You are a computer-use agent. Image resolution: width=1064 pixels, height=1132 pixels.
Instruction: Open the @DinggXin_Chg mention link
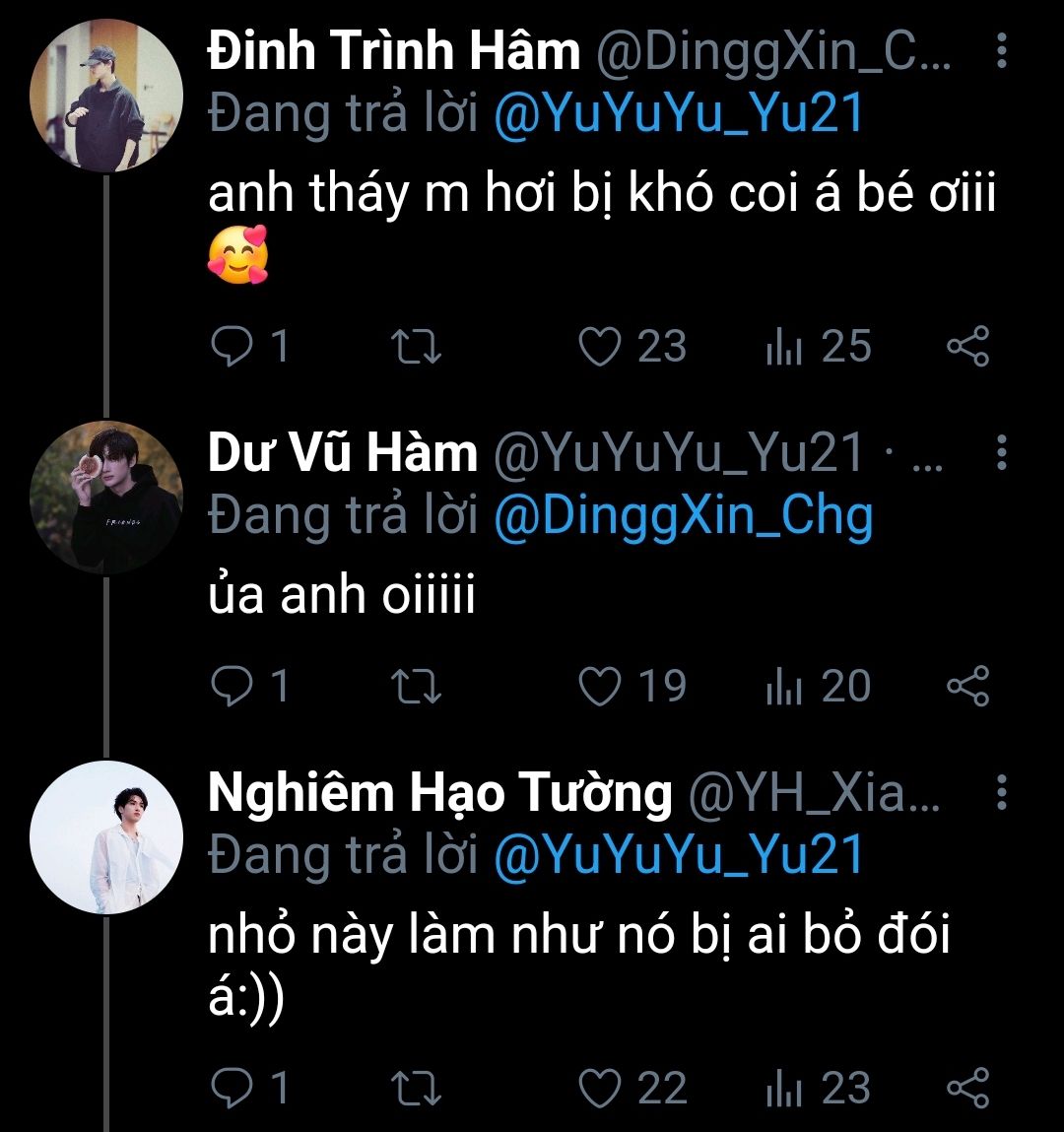[x=683, y=516]
